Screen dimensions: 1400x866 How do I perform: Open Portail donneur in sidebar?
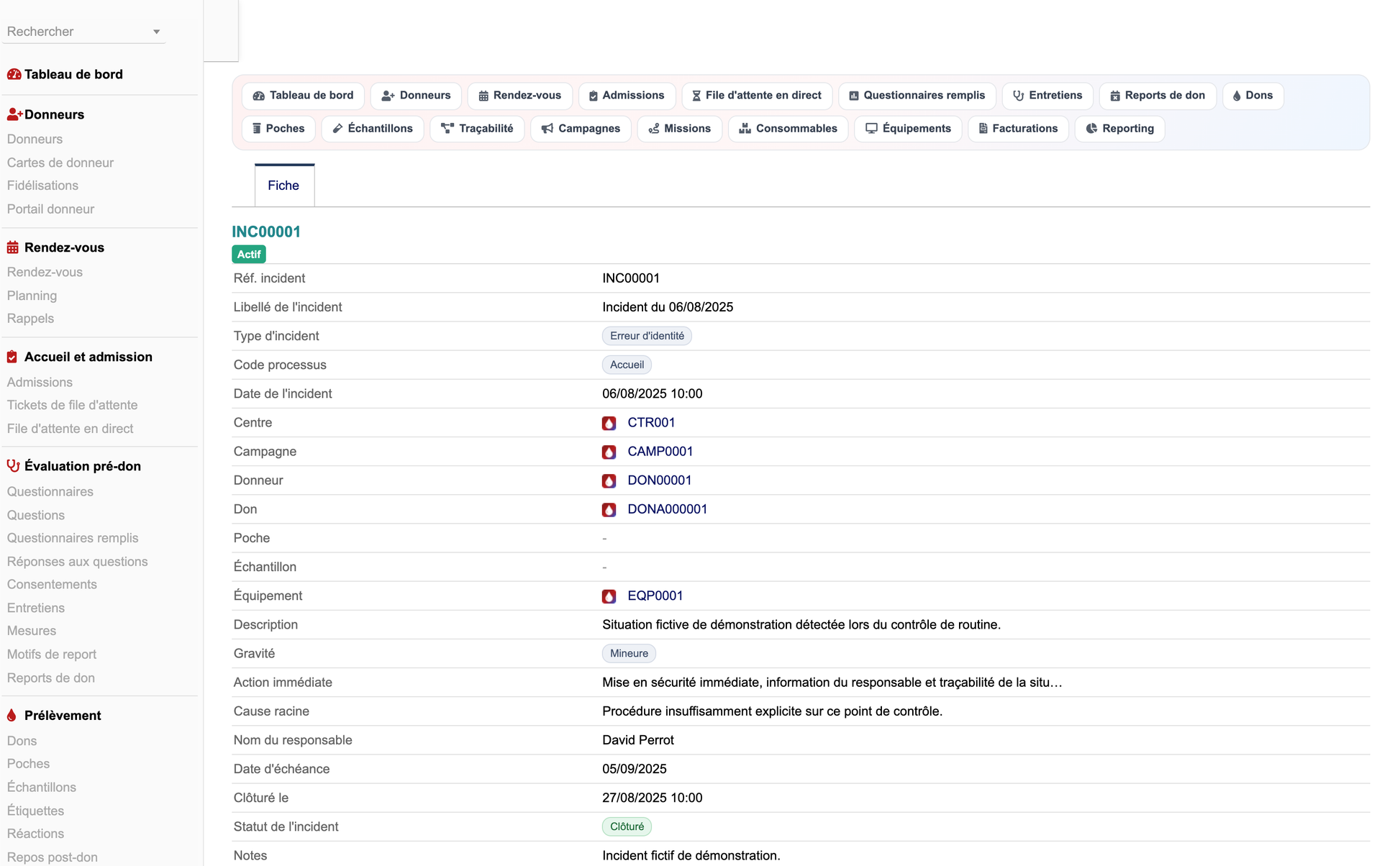click(x=50, y=209)
